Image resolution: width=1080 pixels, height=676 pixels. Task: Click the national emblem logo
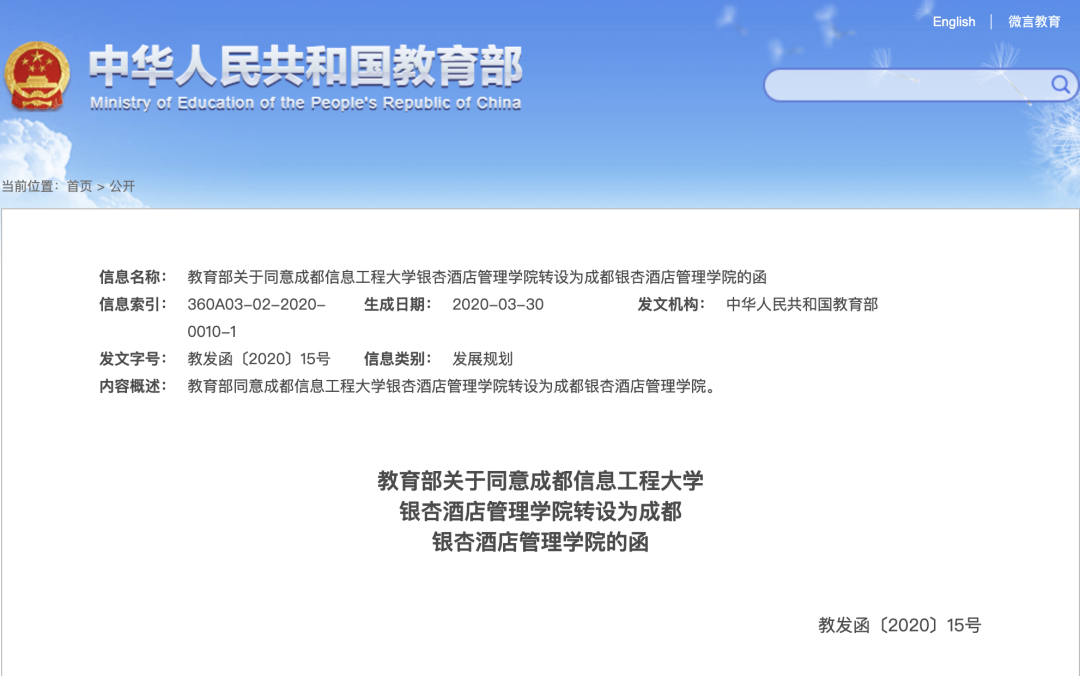pyautogui.click(x=38, y=78)
